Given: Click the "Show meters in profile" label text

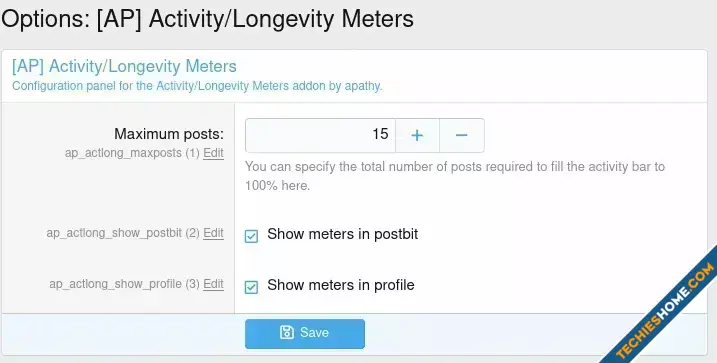Looking at the screenshot, I should tap(341, 285).
